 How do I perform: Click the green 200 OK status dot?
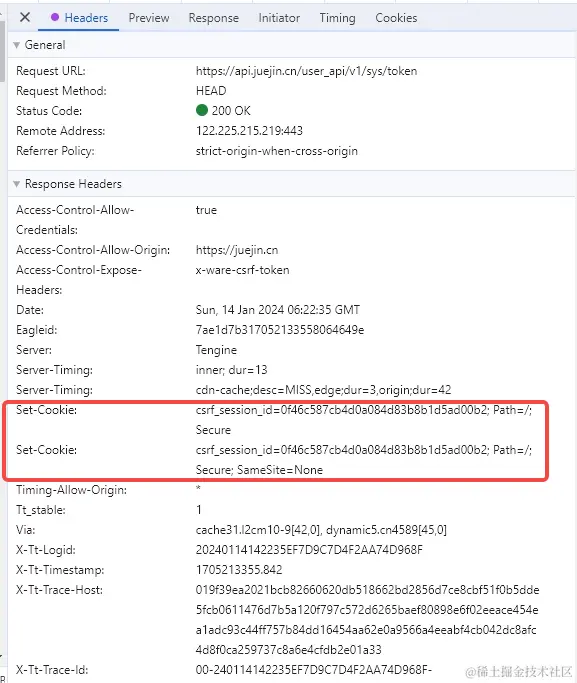coord(202,110)
